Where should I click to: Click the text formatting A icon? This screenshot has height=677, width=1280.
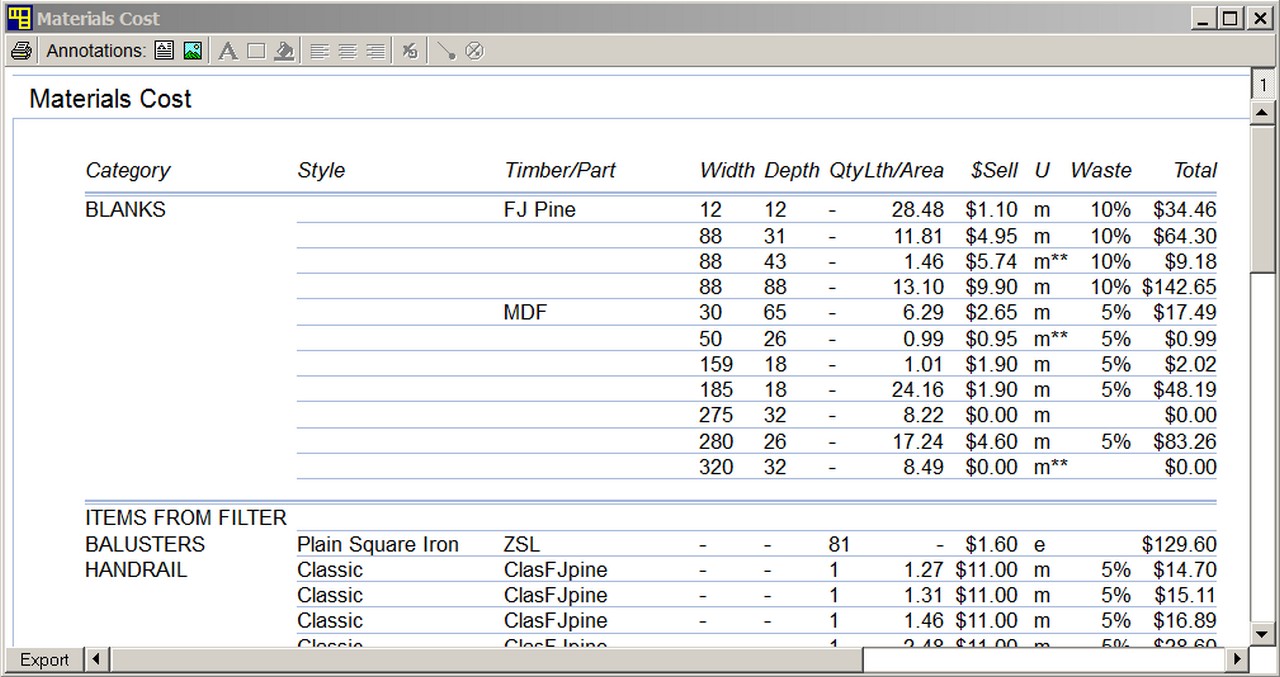point(227,50)
